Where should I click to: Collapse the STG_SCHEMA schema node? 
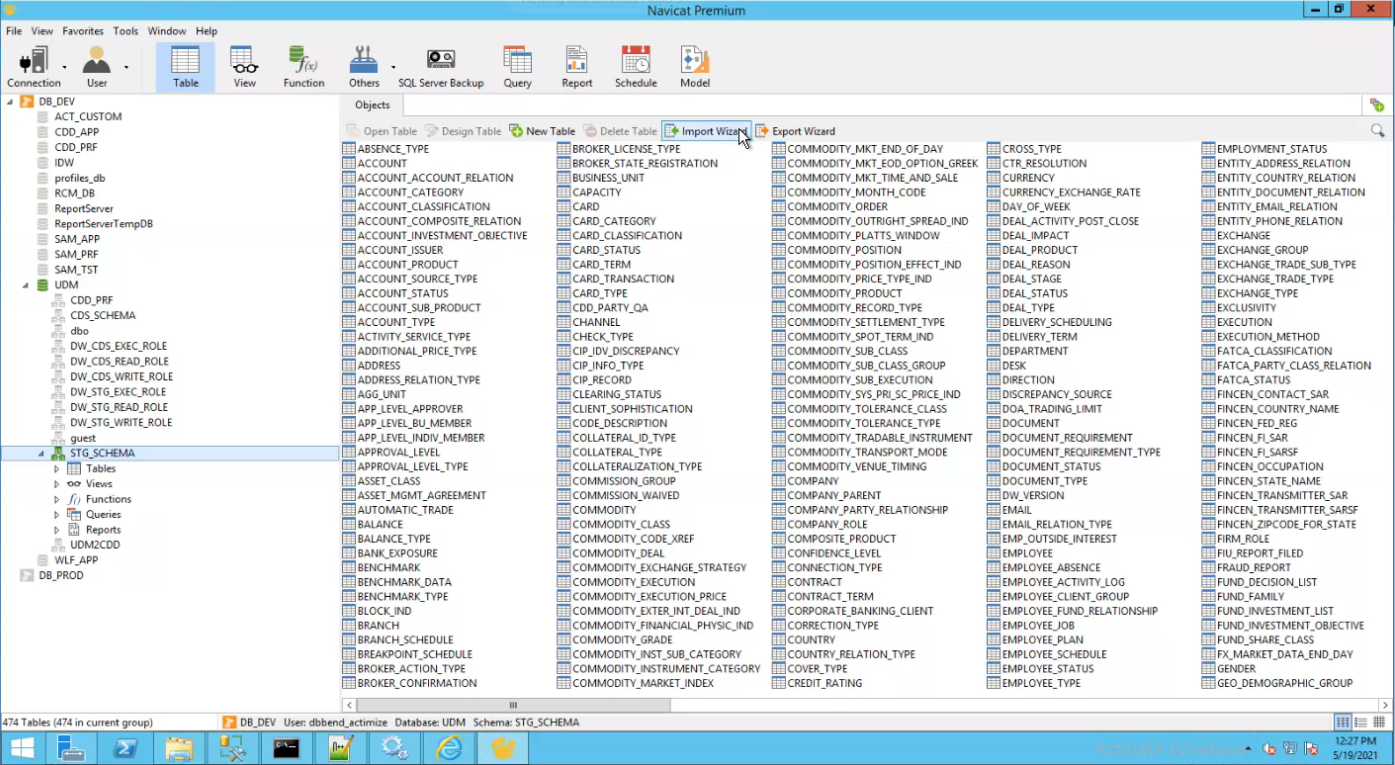tap(41, 453)
